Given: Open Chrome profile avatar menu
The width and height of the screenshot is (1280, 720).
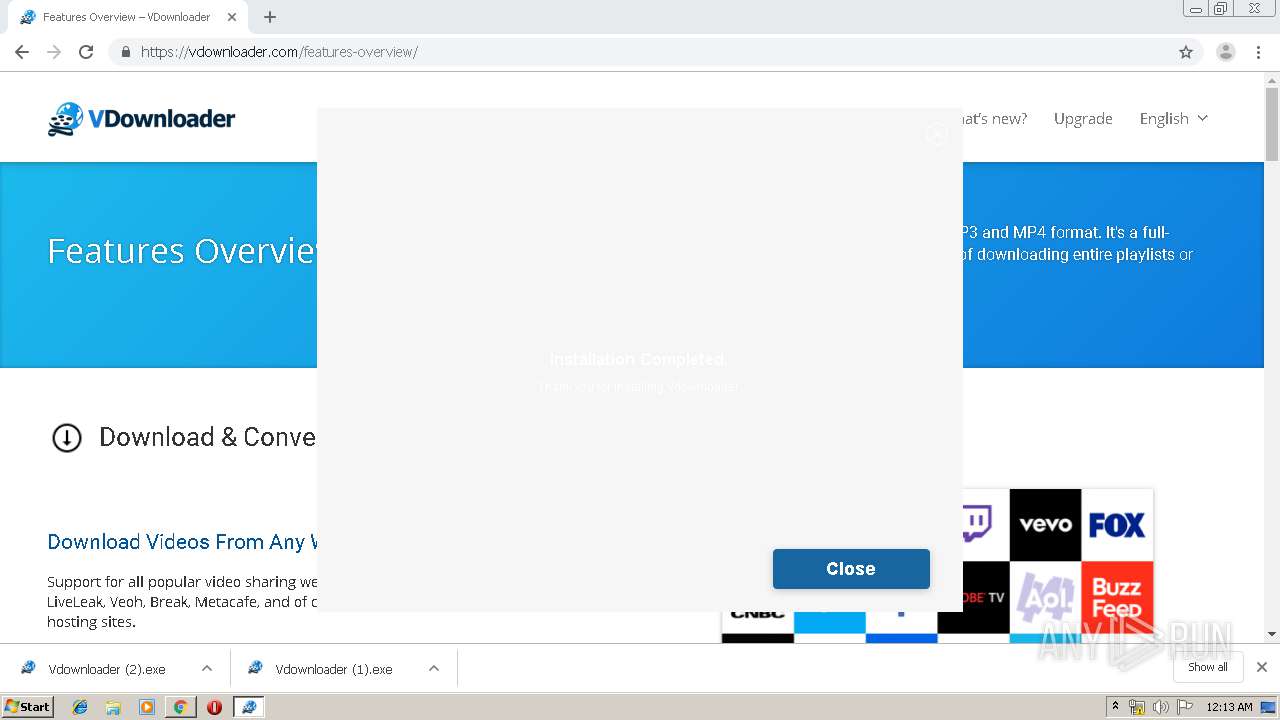Looking at the screenshot, I should coord(1225,52).
